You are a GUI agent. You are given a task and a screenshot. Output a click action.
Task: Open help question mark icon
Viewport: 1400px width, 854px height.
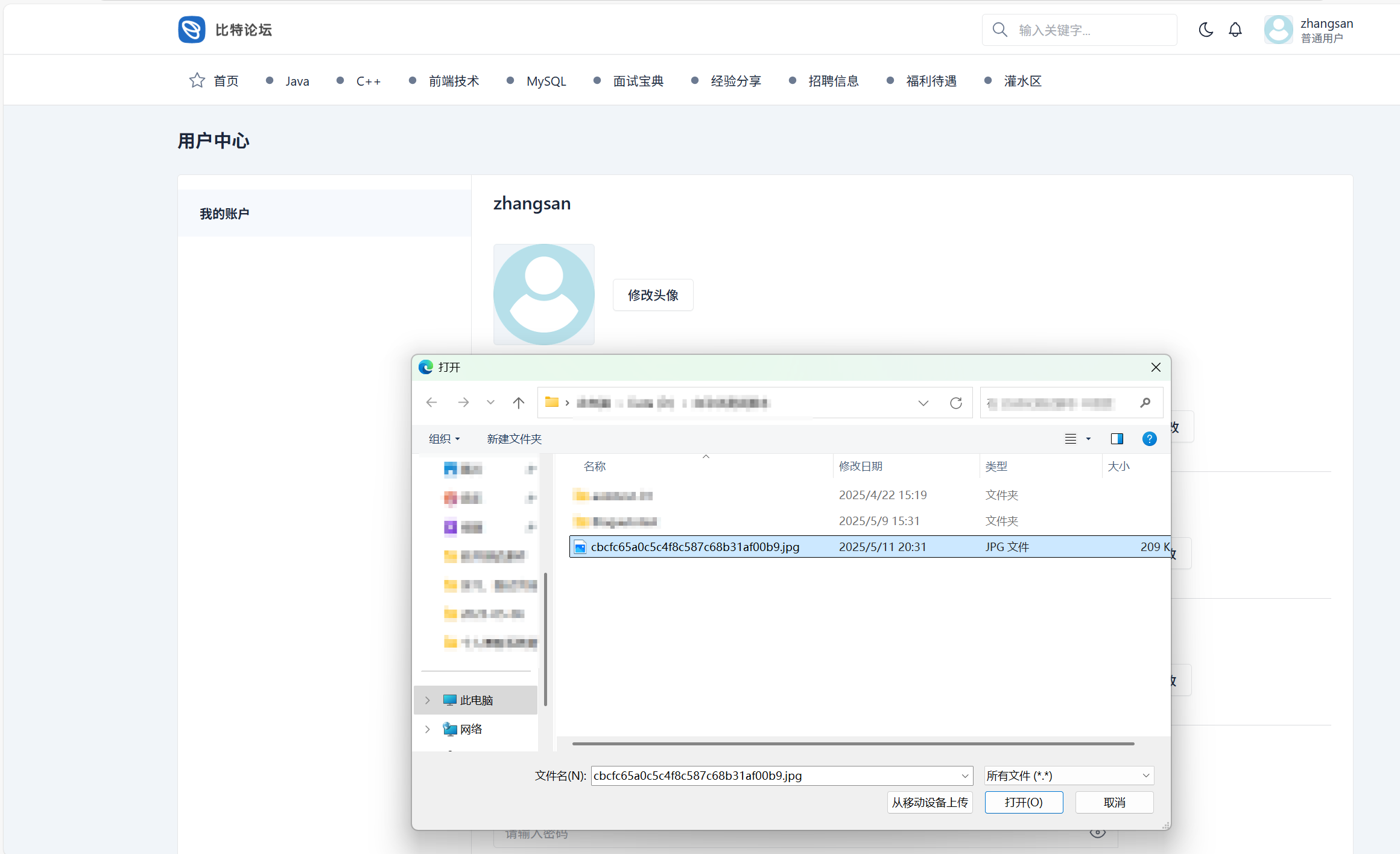click(x=1149, y=439)
